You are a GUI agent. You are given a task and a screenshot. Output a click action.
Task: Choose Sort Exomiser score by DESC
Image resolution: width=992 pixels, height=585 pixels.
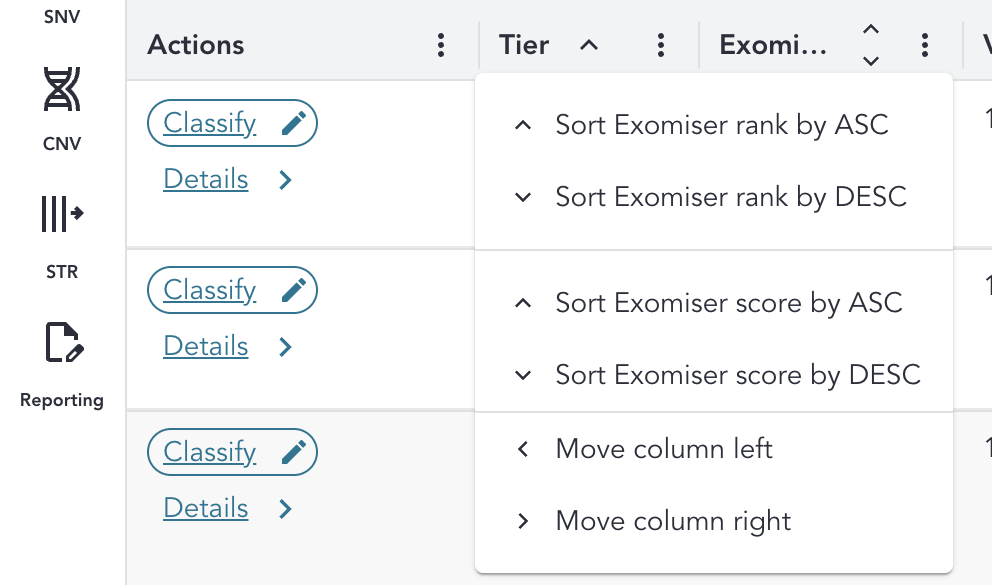click(737, 375)
